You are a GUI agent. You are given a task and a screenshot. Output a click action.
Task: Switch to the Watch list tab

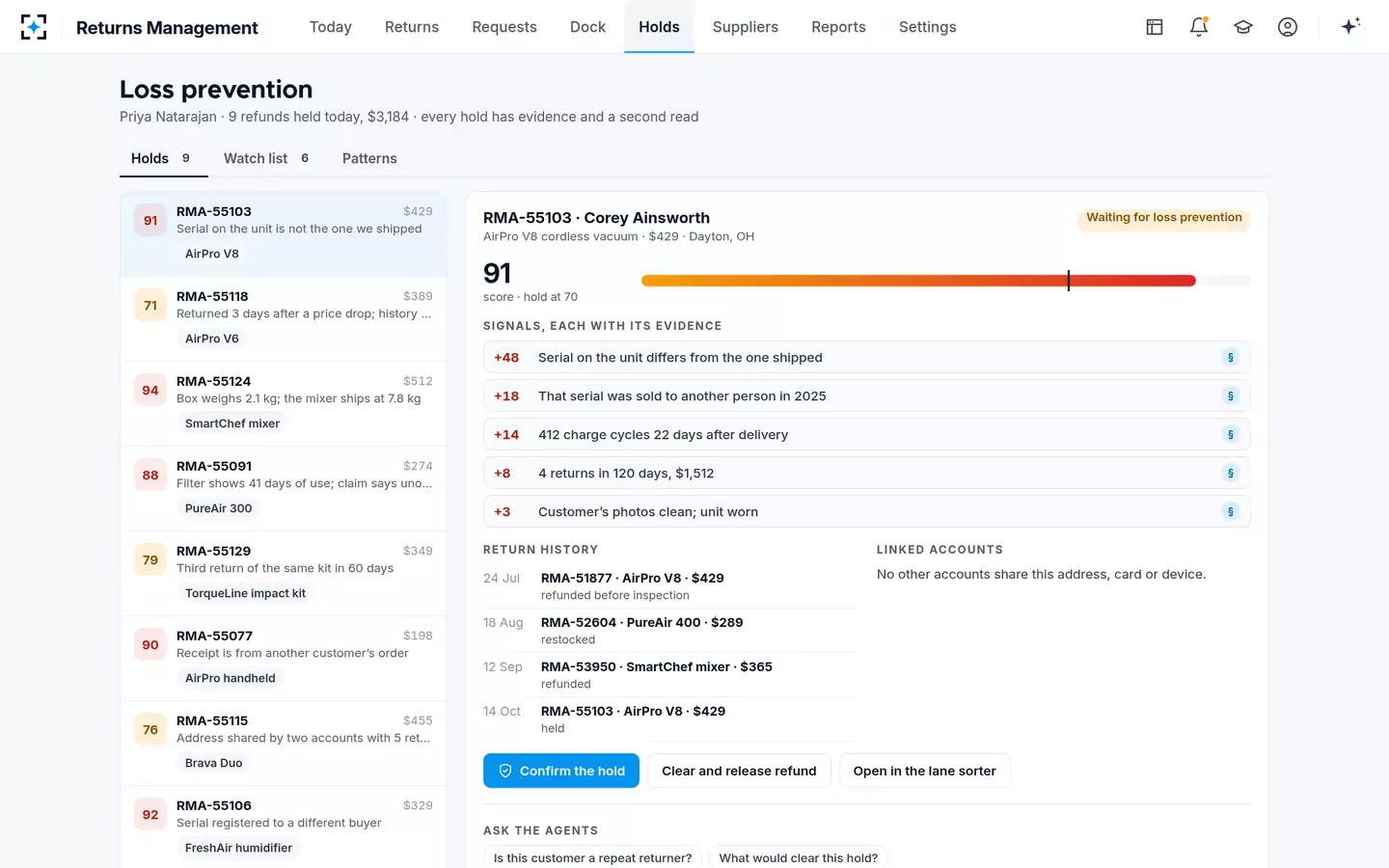pos(266,158)
